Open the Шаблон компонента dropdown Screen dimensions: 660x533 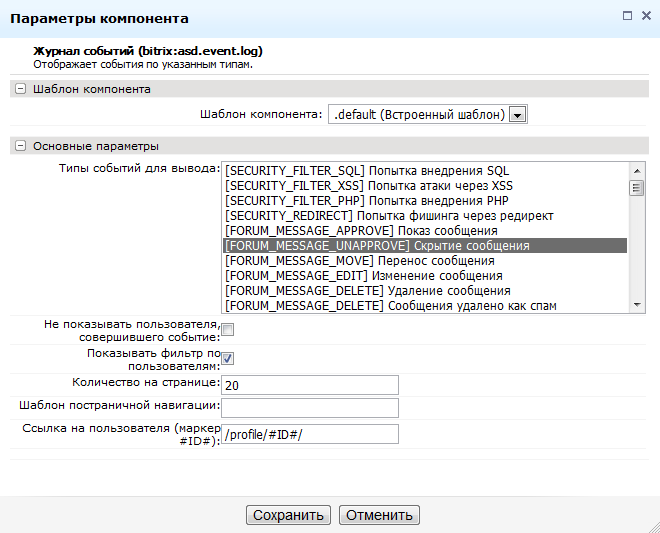pyautogui.click(x=517, y=114)
